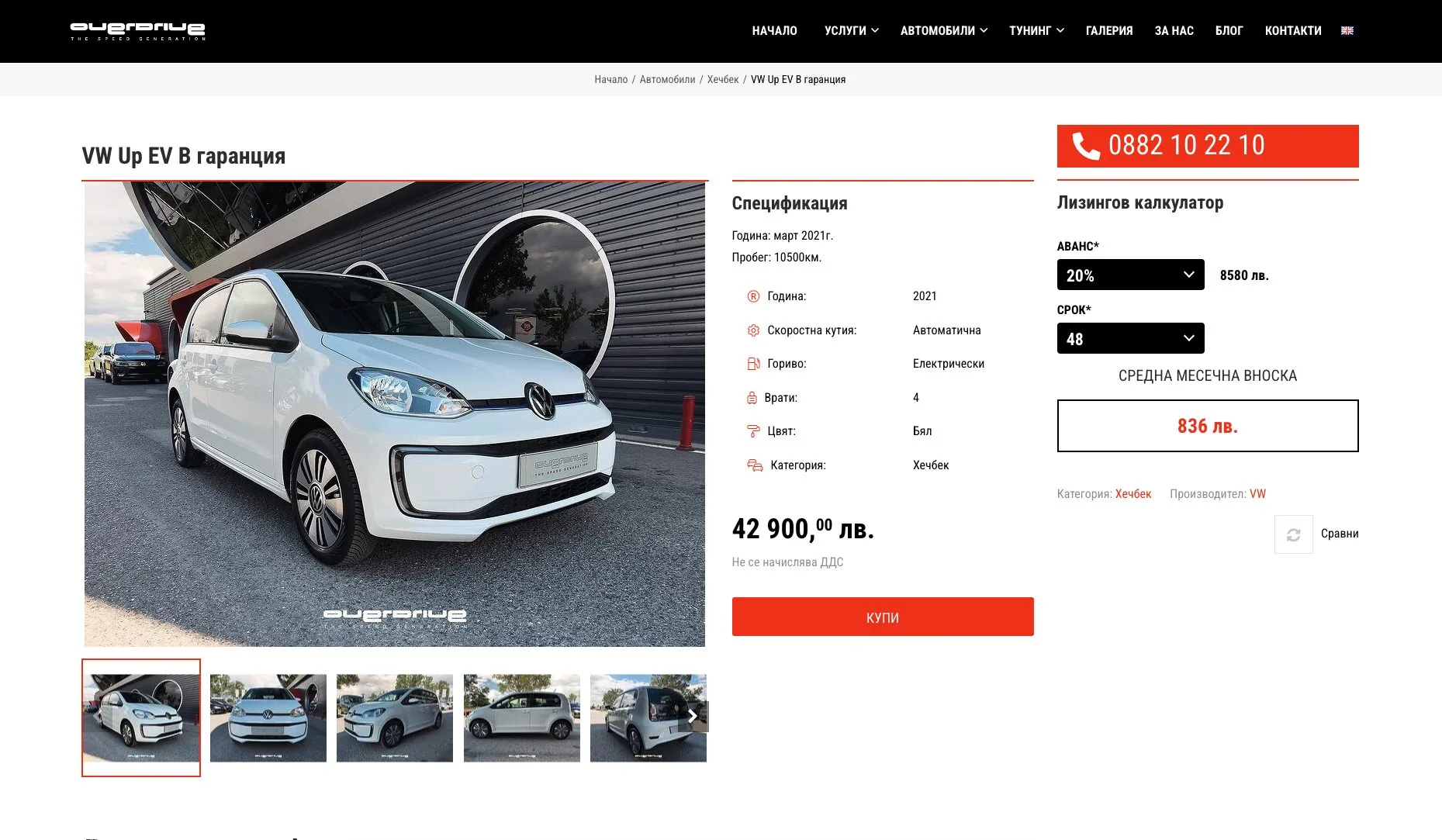Select the second thumbnail, front view
Viewport: 1442px width, 840px height.
[x=268, y=718]
